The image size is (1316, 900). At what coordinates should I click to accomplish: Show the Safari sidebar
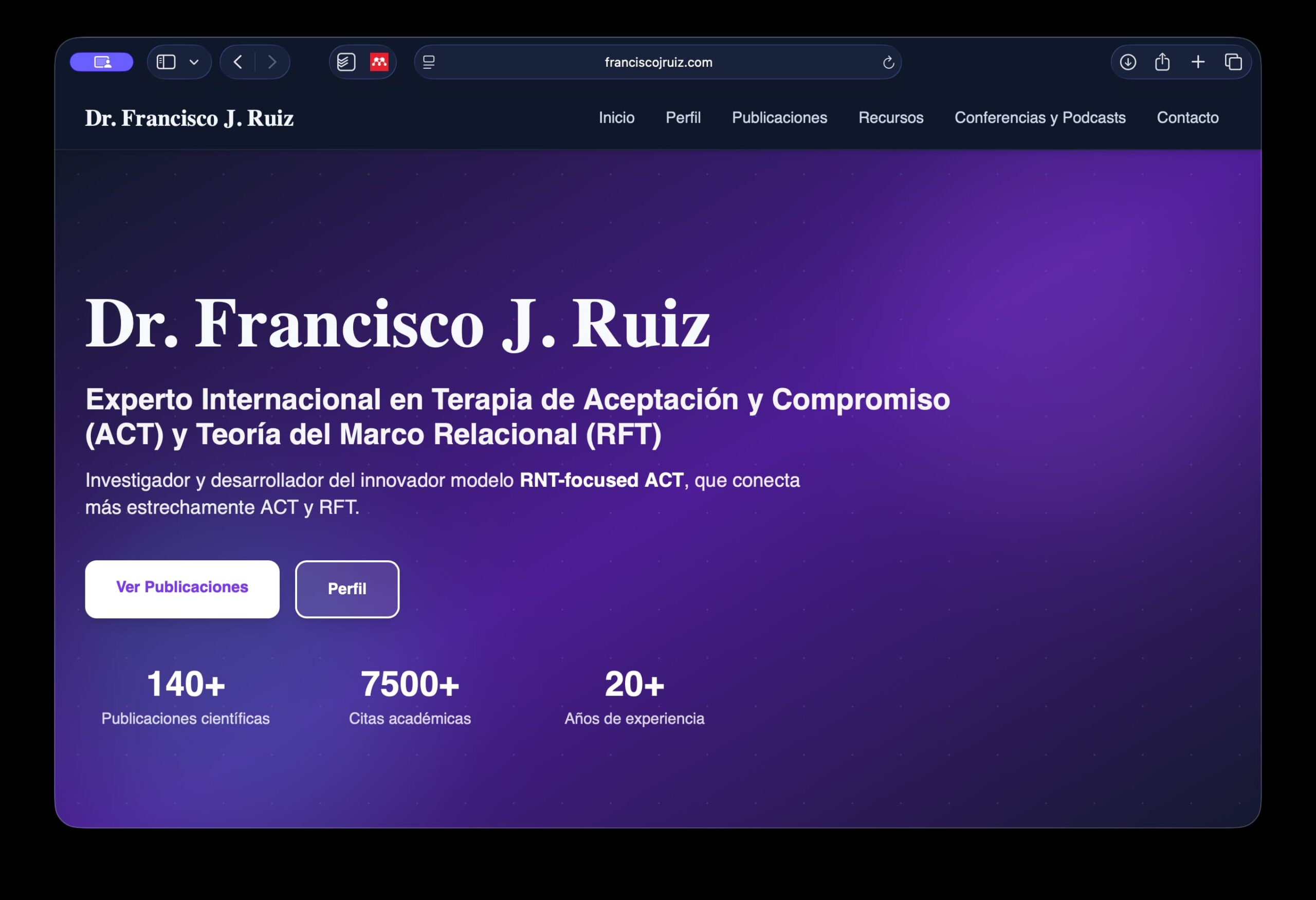click(166, 62)
